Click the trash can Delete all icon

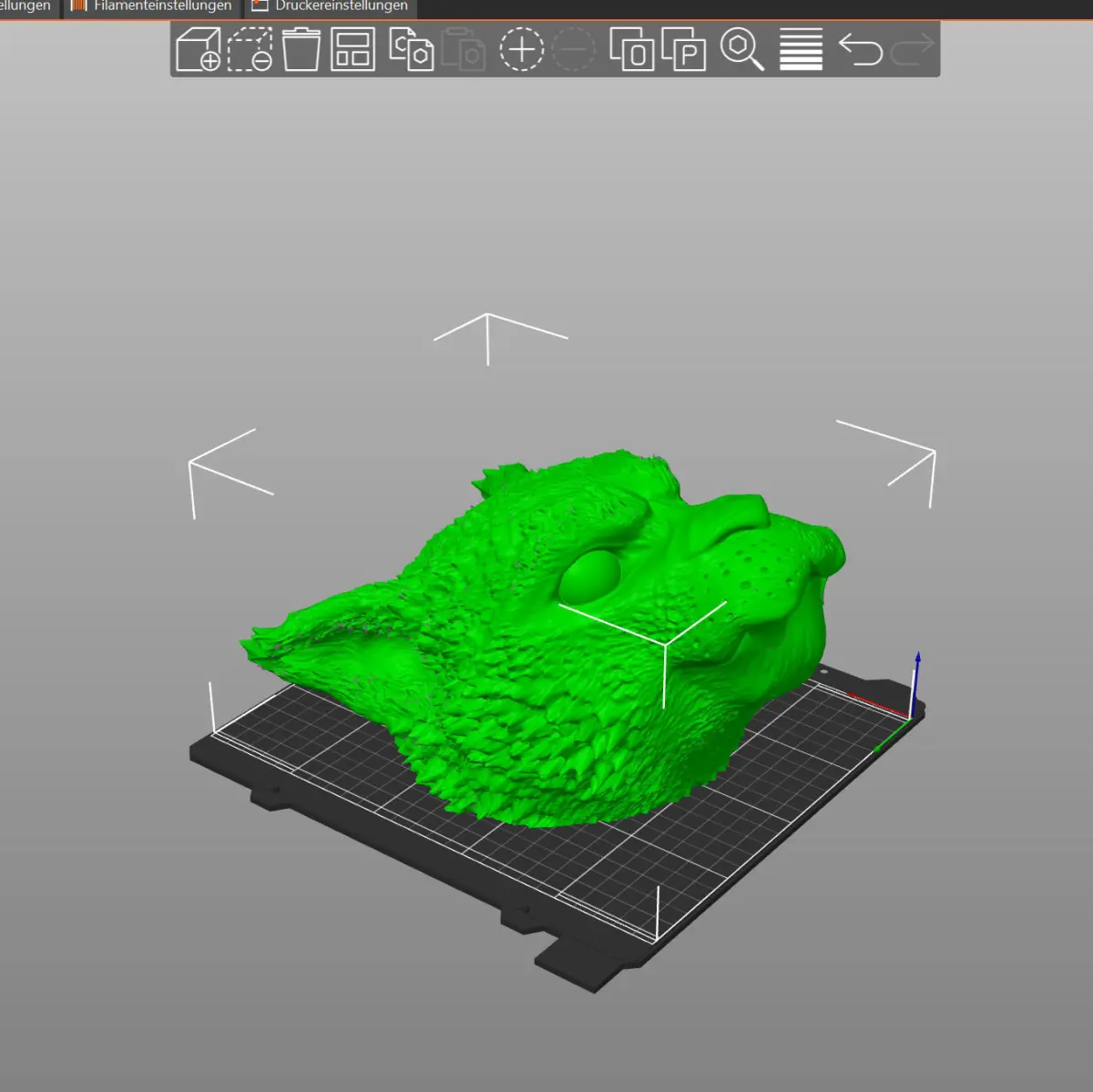pos(301,49)
